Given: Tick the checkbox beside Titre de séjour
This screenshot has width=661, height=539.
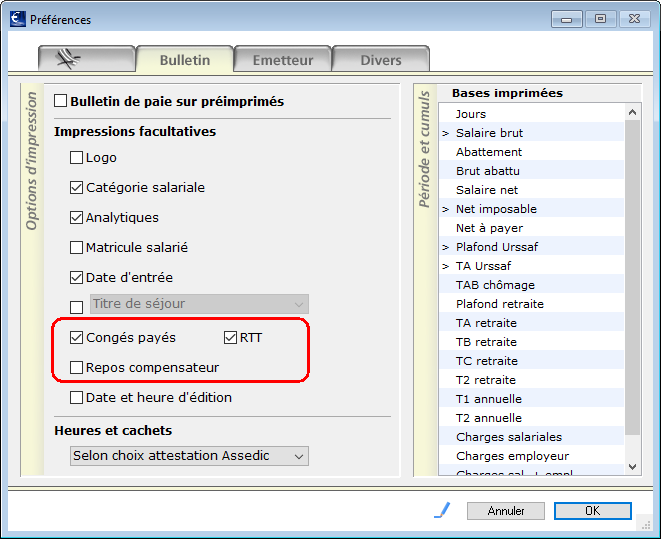Looking at the screenshot, I should [76, 307].
